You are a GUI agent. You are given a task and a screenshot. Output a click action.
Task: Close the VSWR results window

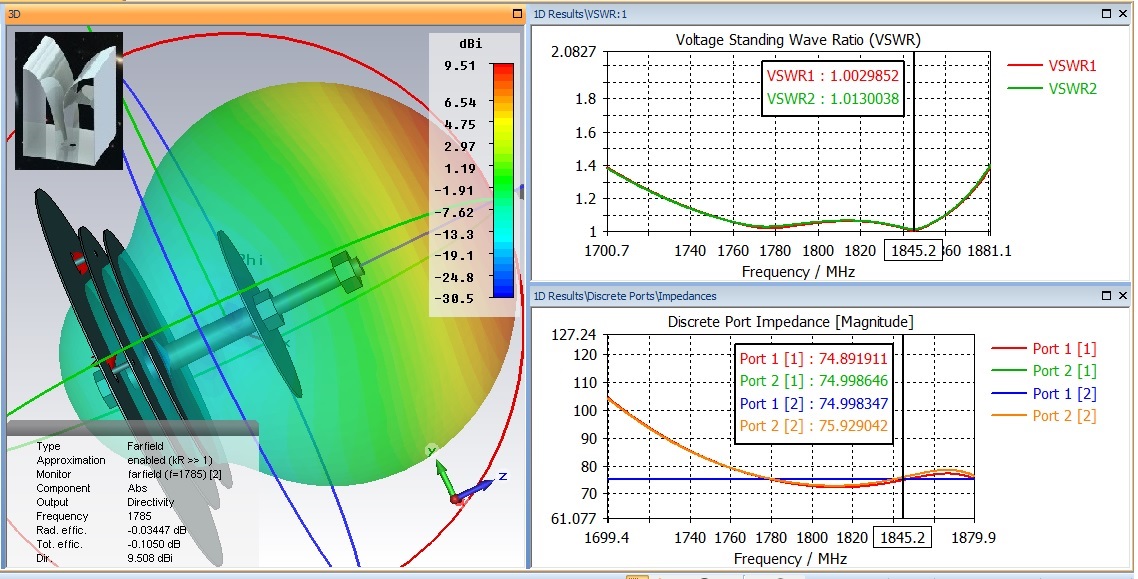pos(1123,13)
